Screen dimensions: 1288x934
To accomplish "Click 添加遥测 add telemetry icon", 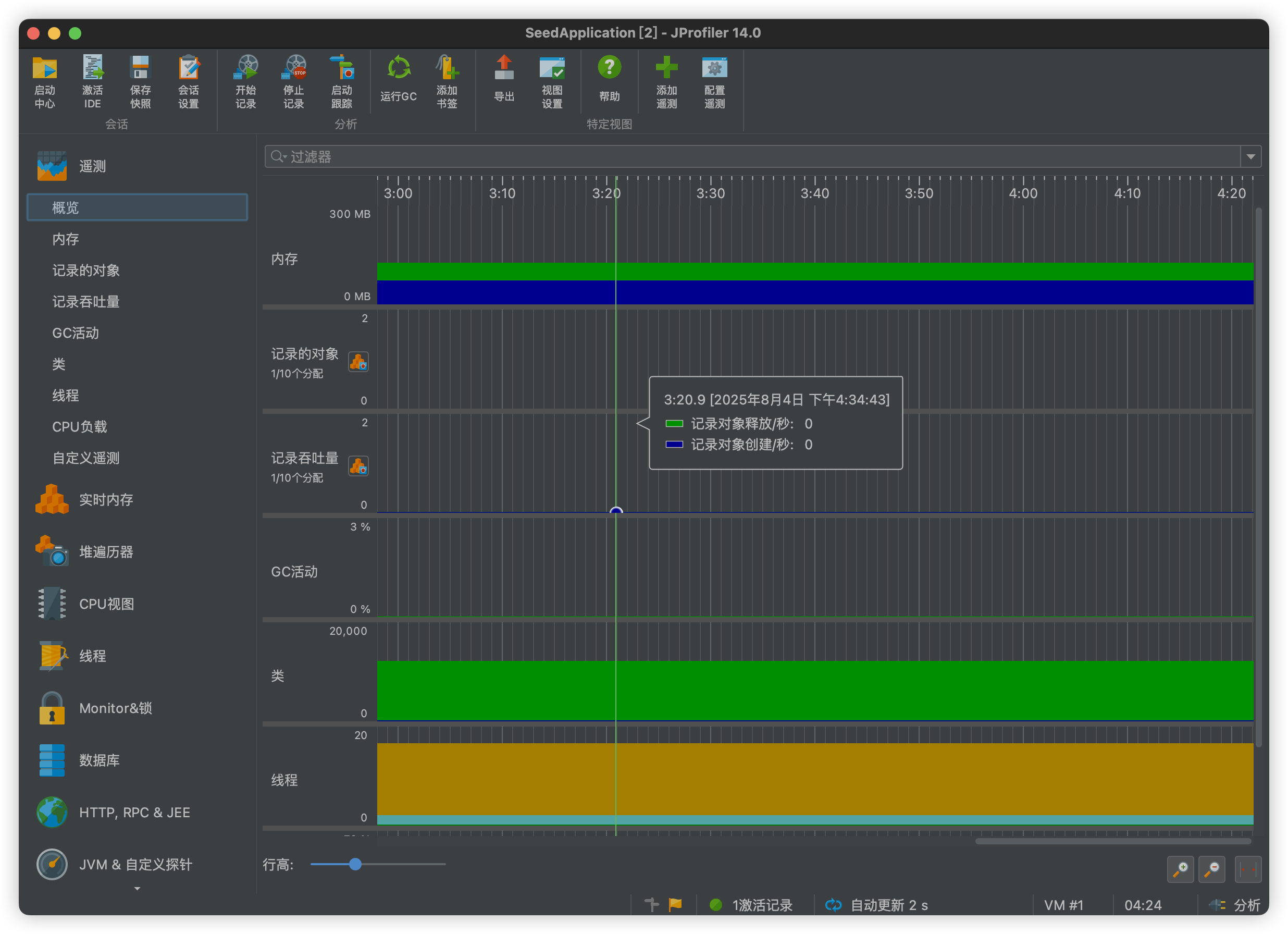I will 667,82.
